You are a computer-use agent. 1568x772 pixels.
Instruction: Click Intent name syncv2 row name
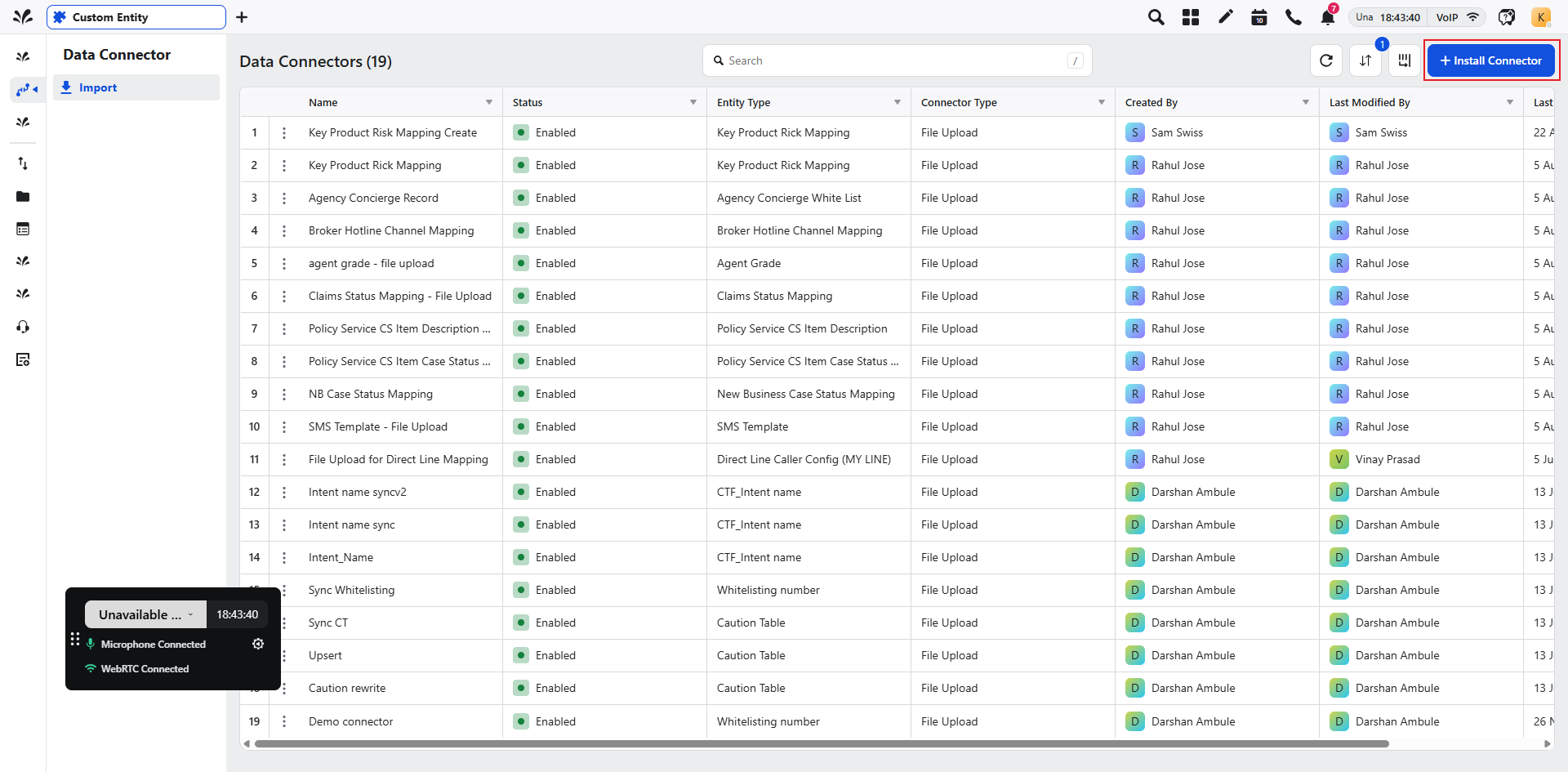click(x=358, y=492)
